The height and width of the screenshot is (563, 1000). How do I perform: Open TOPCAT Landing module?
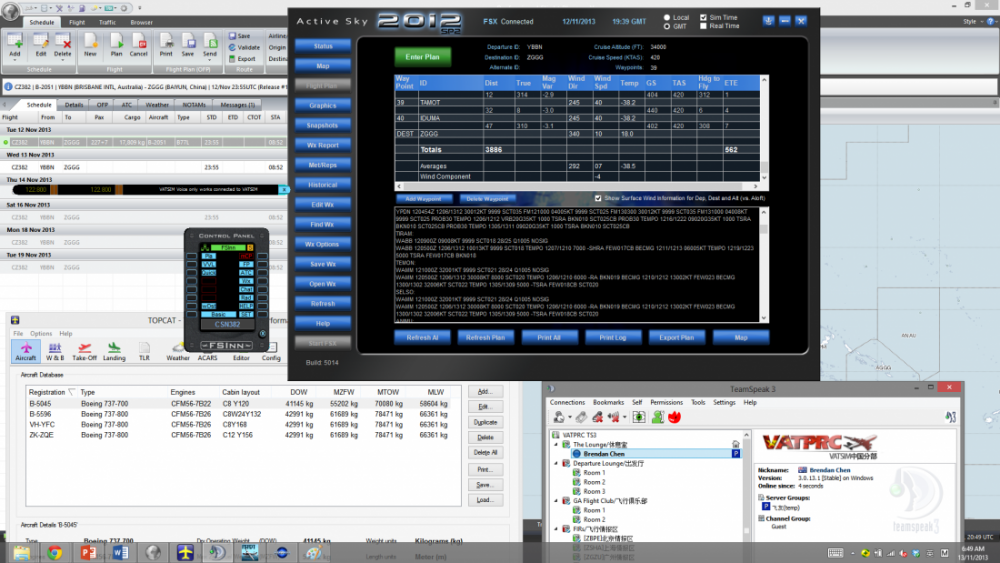click(x=114, y=351)
